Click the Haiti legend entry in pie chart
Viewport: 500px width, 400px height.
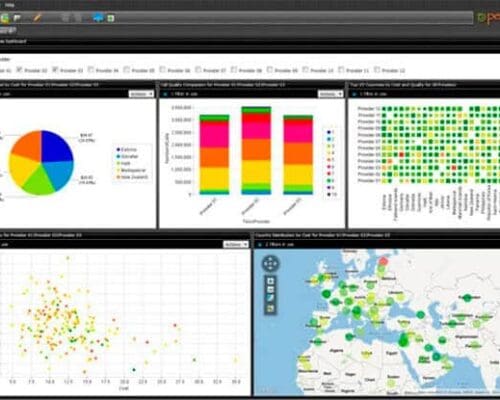pos(123,163)
